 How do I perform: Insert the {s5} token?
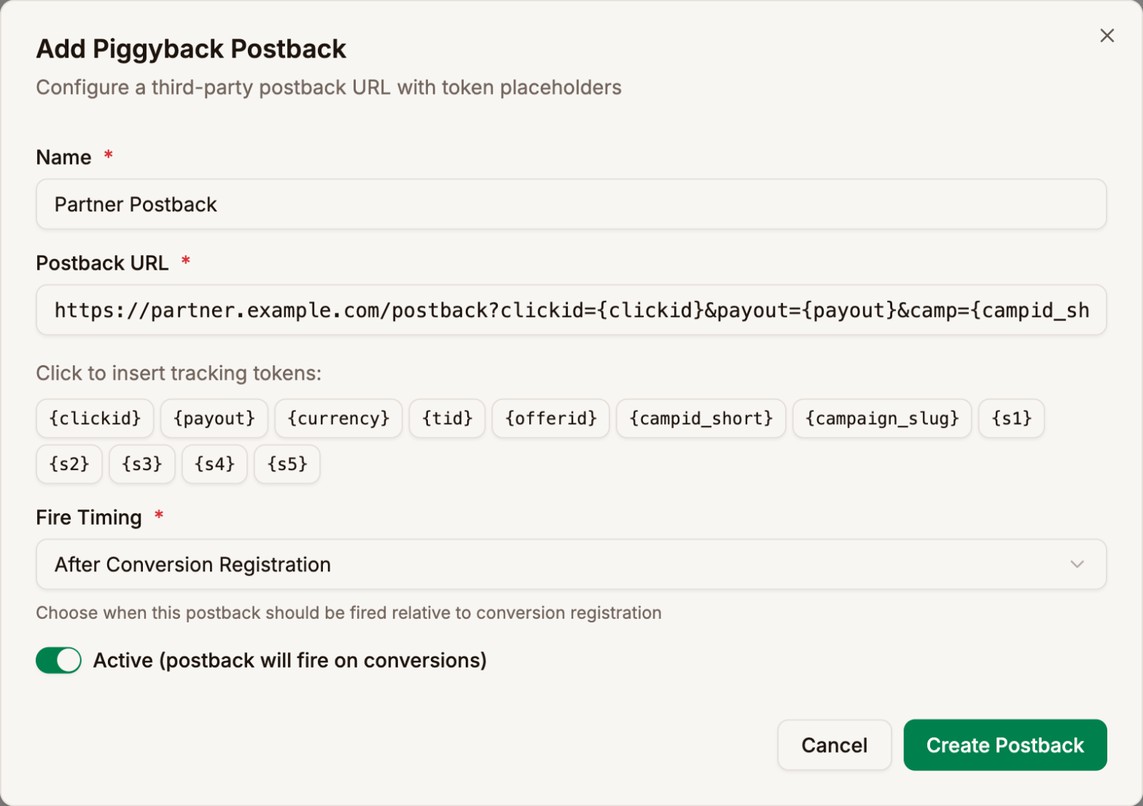coord(287,464)
